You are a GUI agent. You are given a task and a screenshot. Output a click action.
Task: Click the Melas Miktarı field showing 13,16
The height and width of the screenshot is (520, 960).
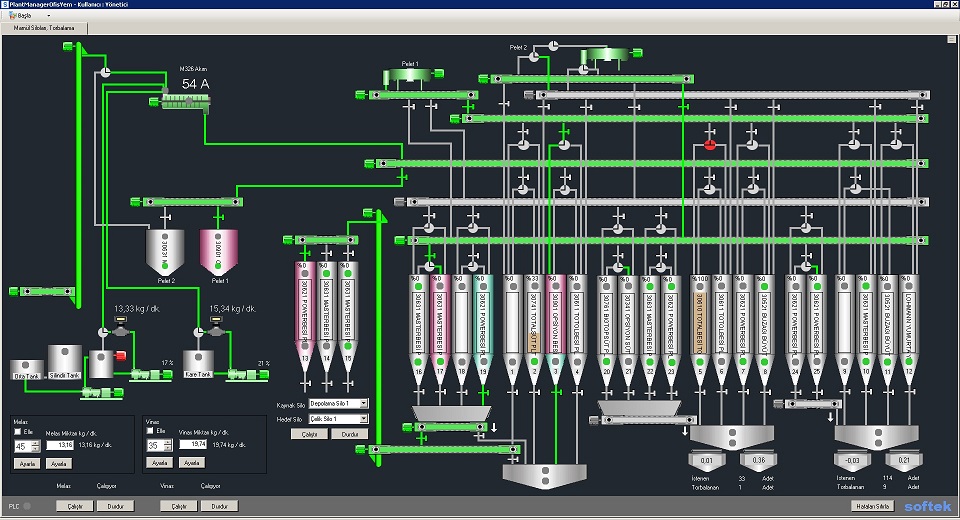[x=60, y=445]
